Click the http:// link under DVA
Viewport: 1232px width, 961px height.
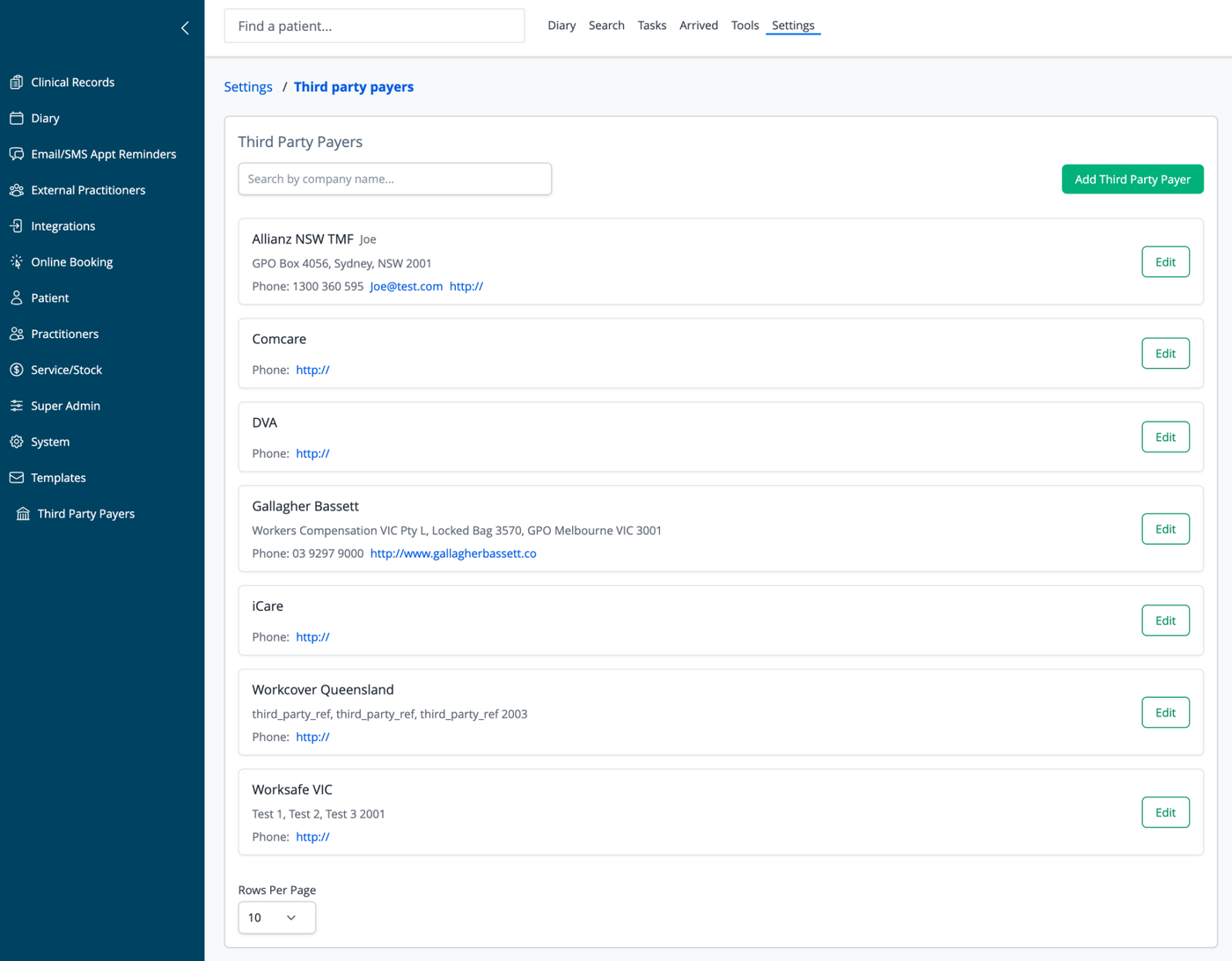tap(312, 454)
